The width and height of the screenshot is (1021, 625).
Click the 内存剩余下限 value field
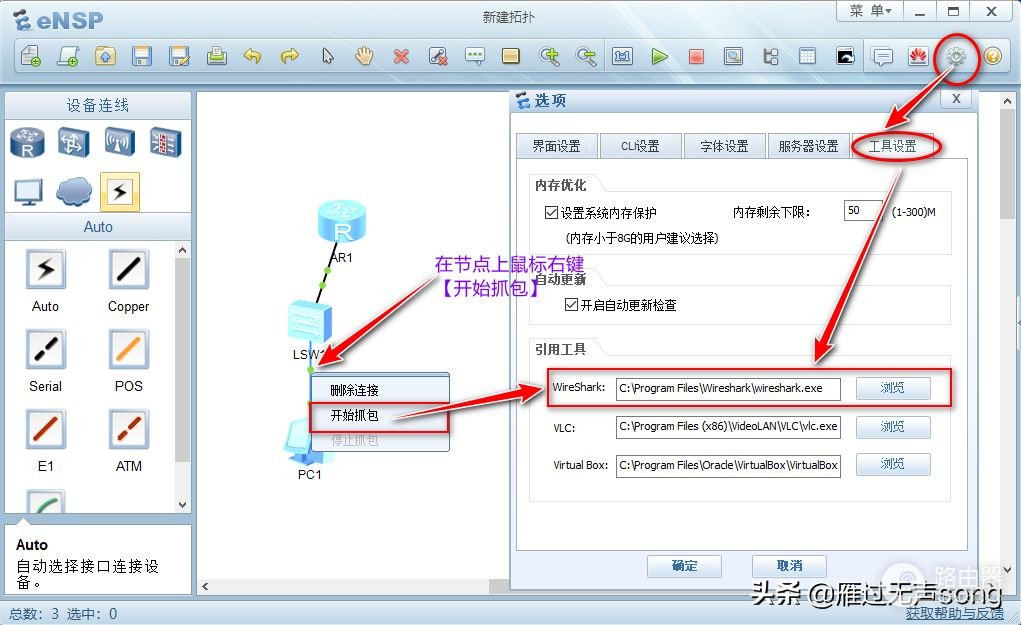click(x=863, y=210)
